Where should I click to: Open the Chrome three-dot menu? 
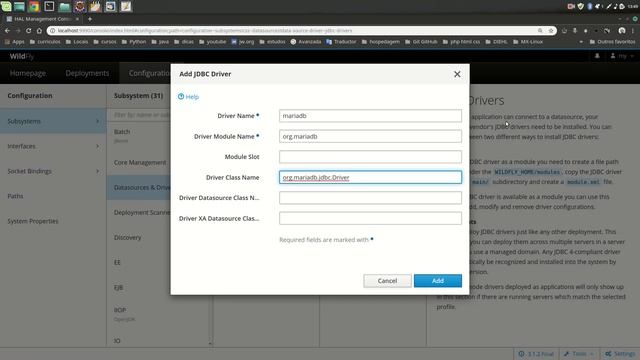[x=634, y=31]
